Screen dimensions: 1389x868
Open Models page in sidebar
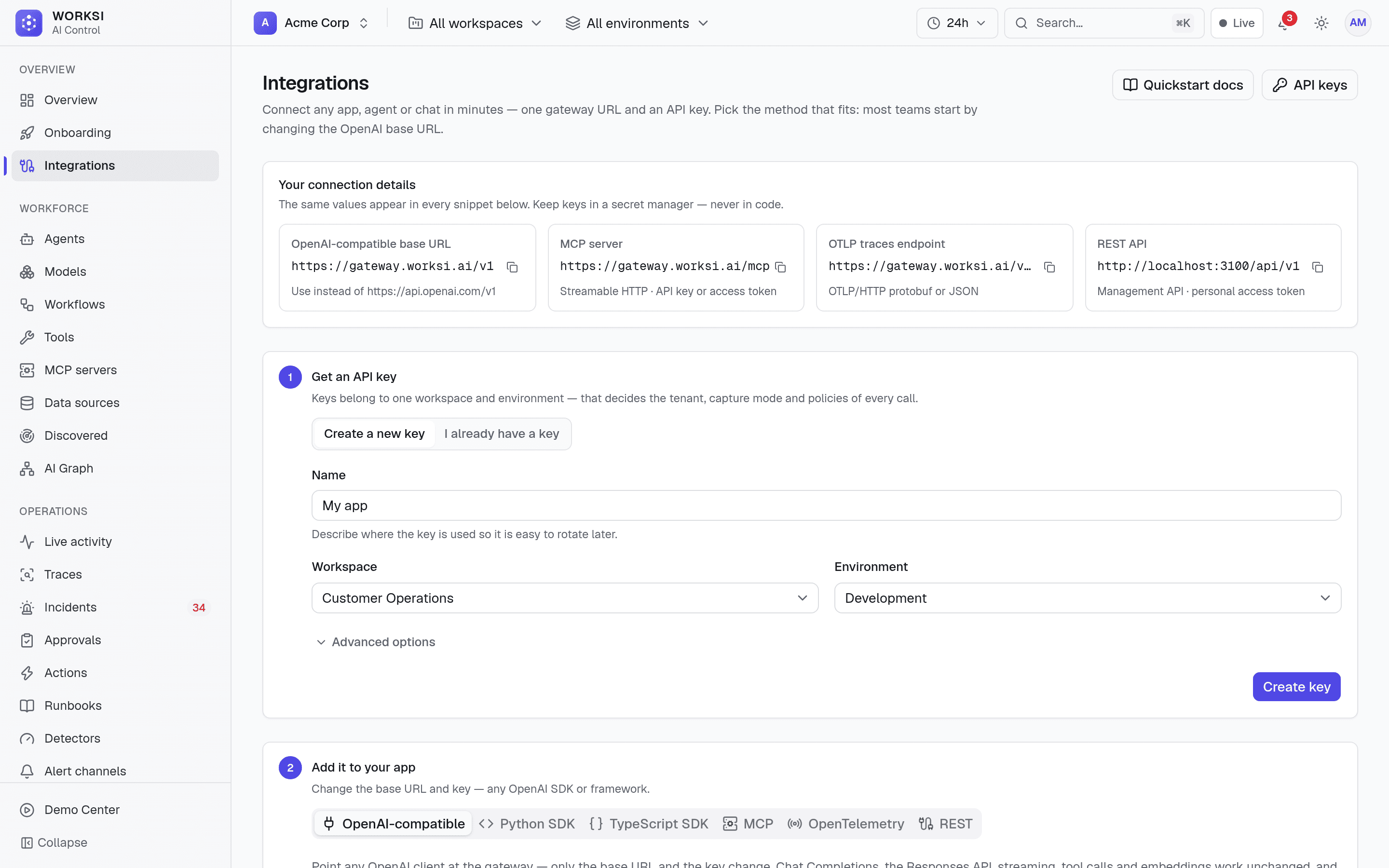pos(115,271)
